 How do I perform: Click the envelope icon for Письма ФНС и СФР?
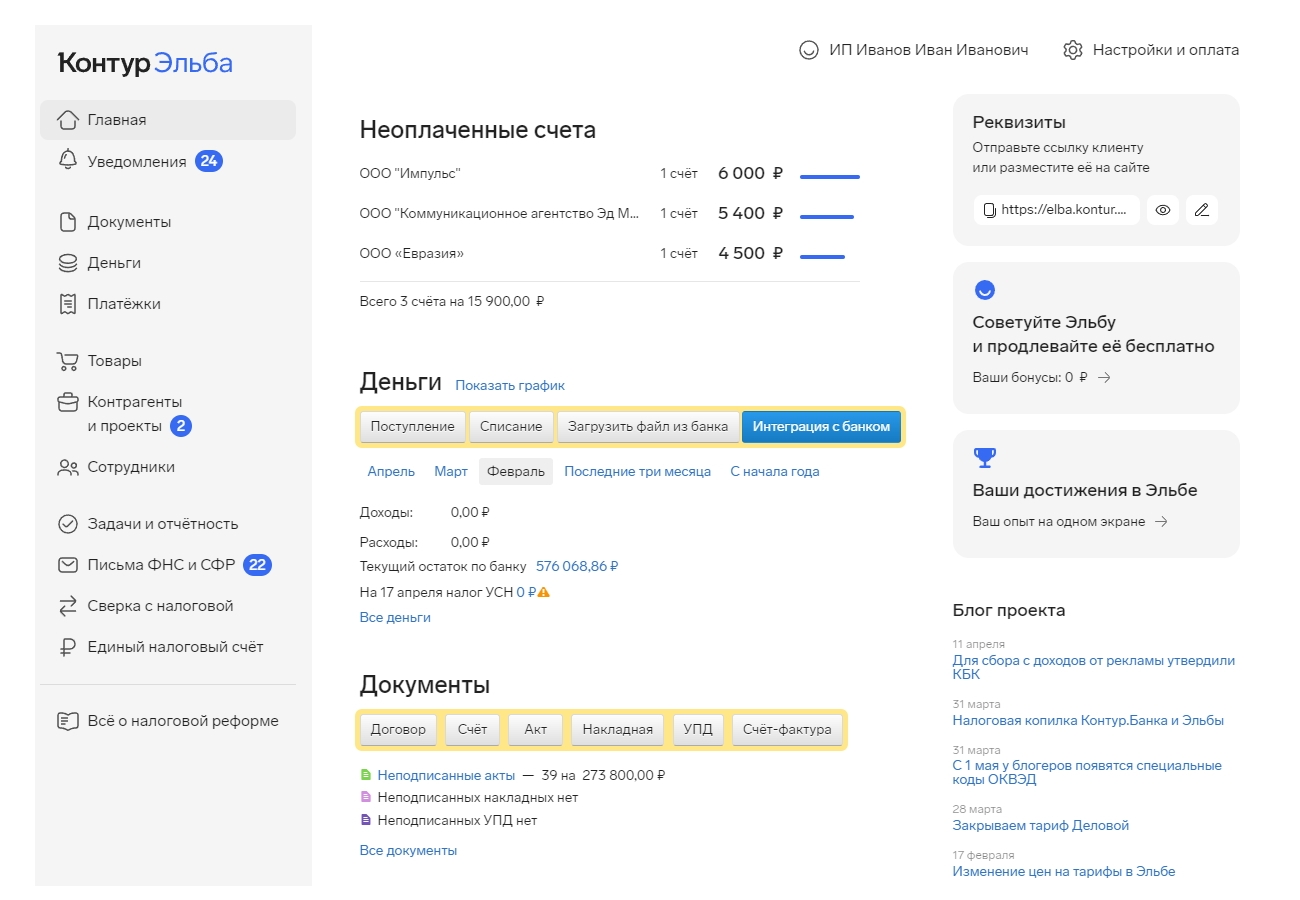click(68, 565)
